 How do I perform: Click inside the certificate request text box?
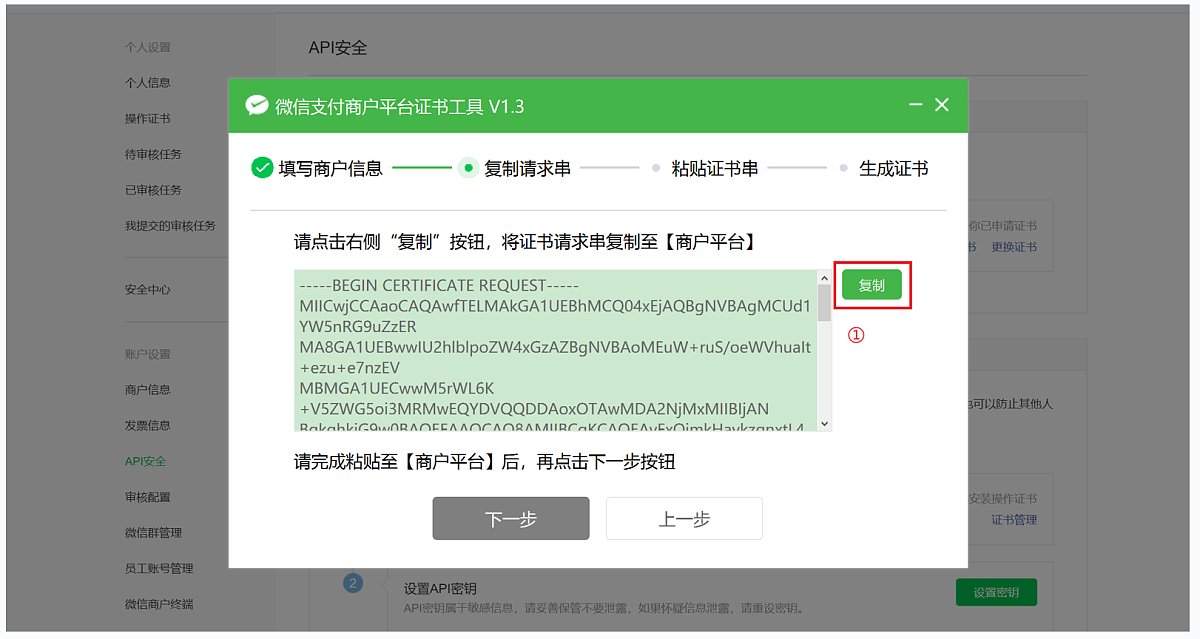(555, 351)
